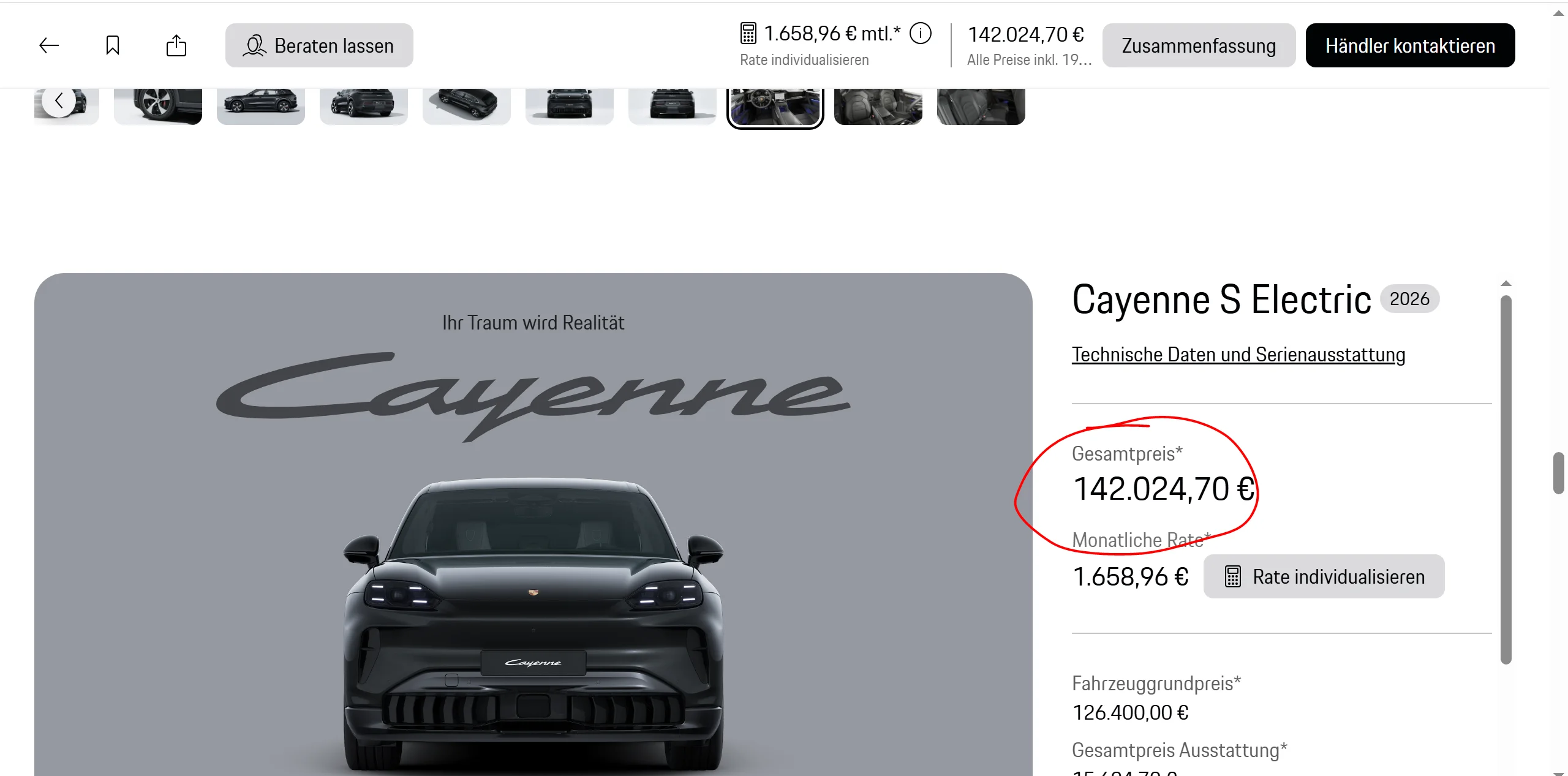Viewport: 1568px width, 776px height.
Task: Click the Beraten lassen button
Action: pos(319,45)
